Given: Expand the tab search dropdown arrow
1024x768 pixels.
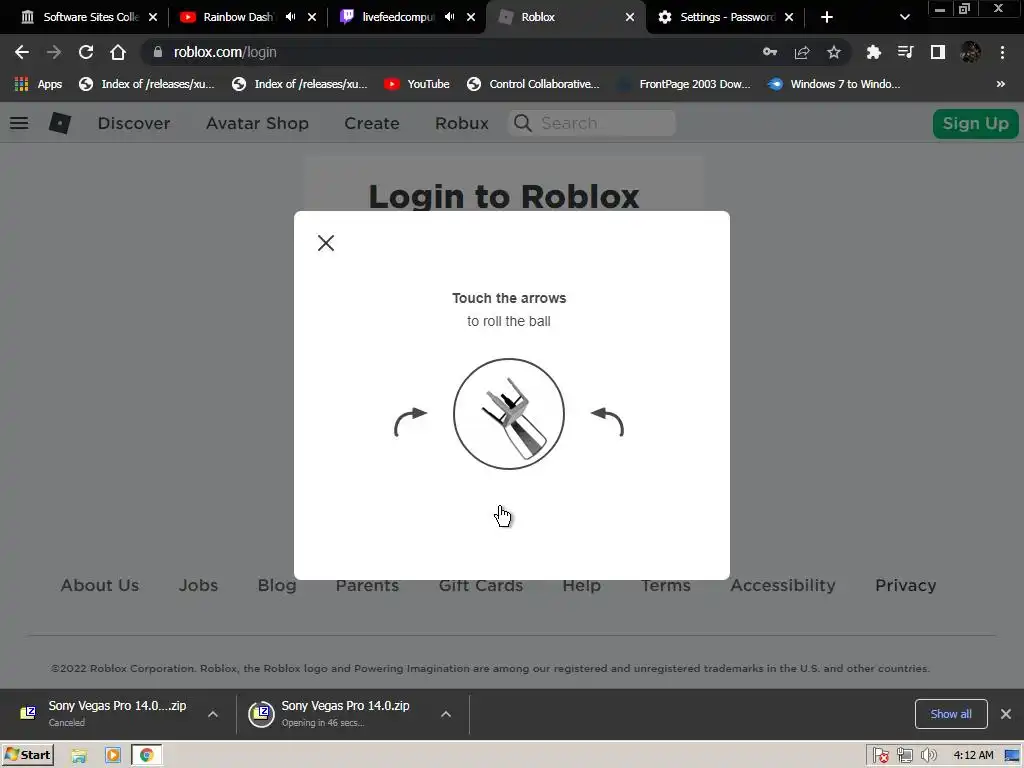Looking at the screenshot, I should click(904, 17).
